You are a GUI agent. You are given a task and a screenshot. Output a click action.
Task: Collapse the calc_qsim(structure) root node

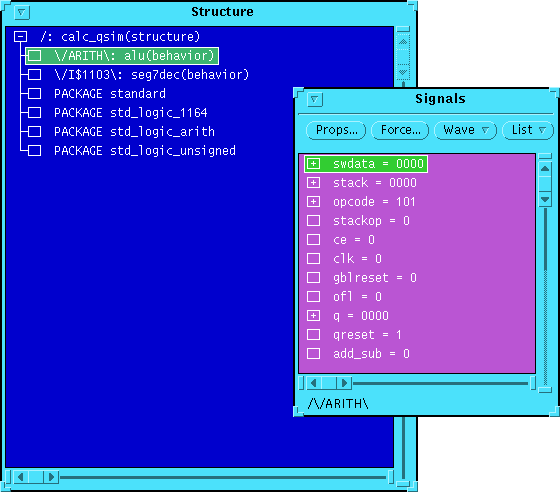click(21, 36)
